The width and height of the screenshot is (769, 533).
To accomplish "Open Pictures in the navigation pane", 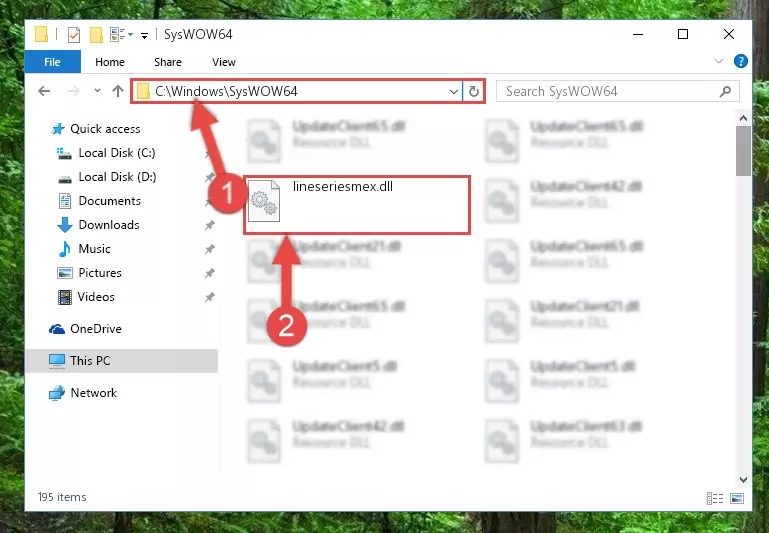I will point(100,273).
